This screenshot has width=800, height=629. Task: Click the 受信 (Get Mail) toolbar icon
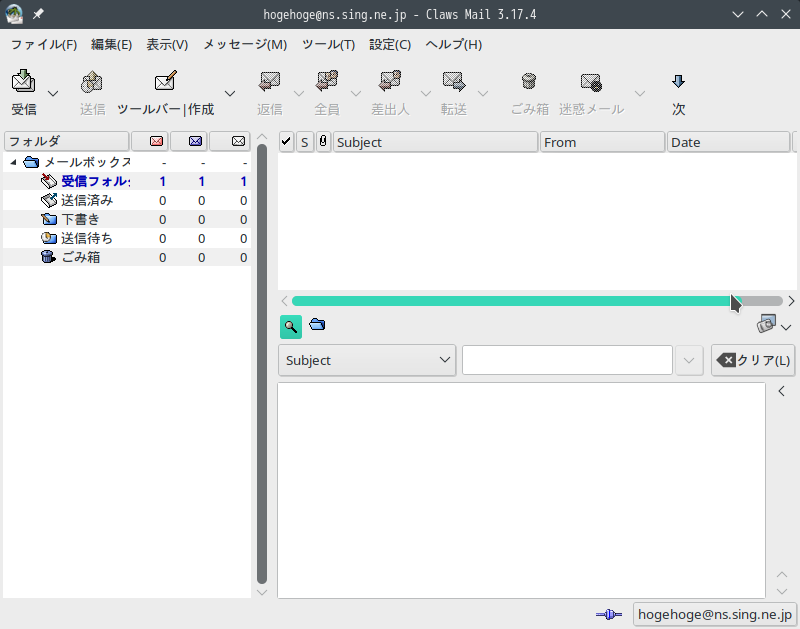(x=23, y=81)
